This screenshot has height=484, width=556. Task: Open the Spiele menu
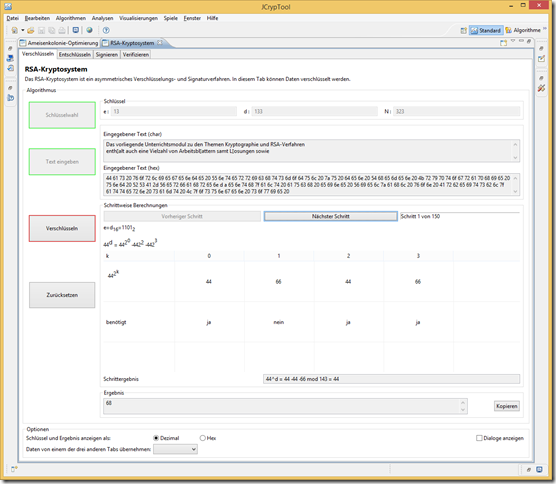(x=171, y=18)
